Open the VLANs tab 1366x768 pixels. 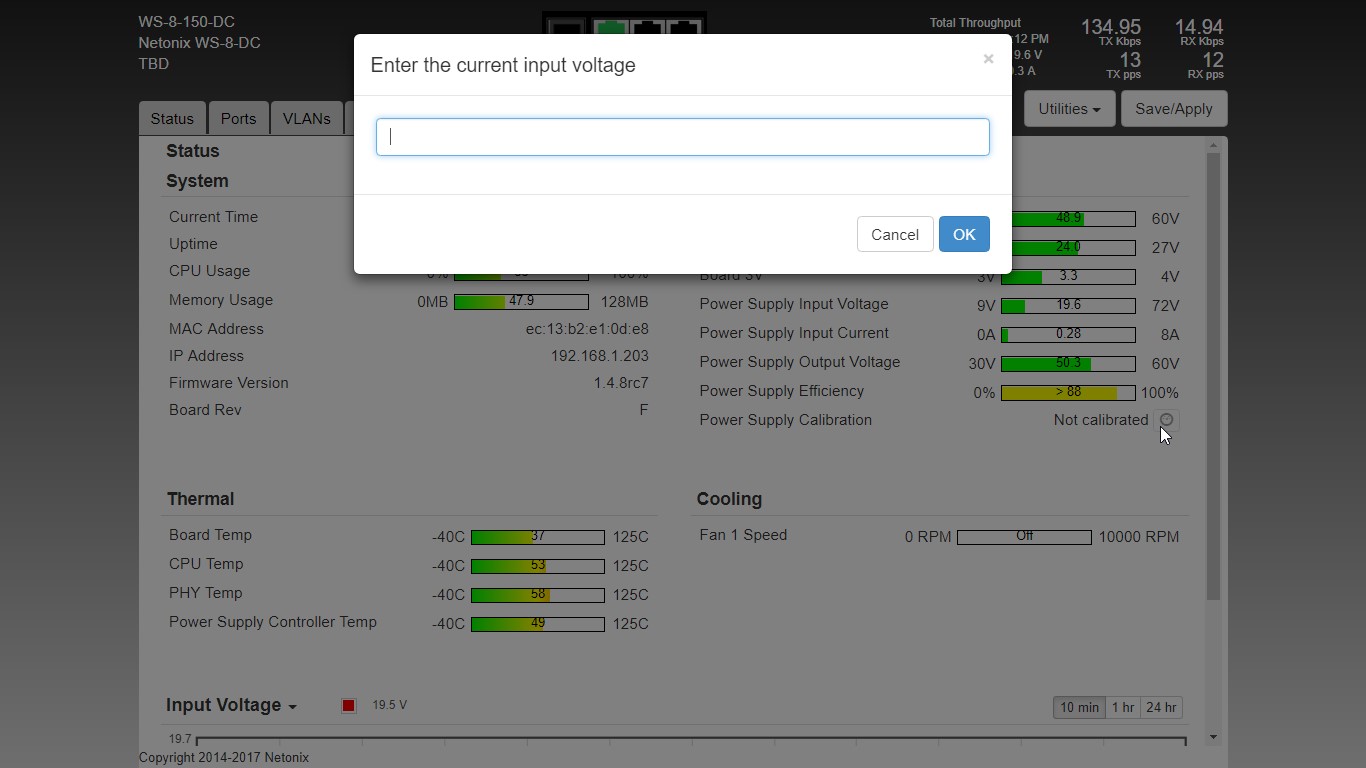pos(306,118)
